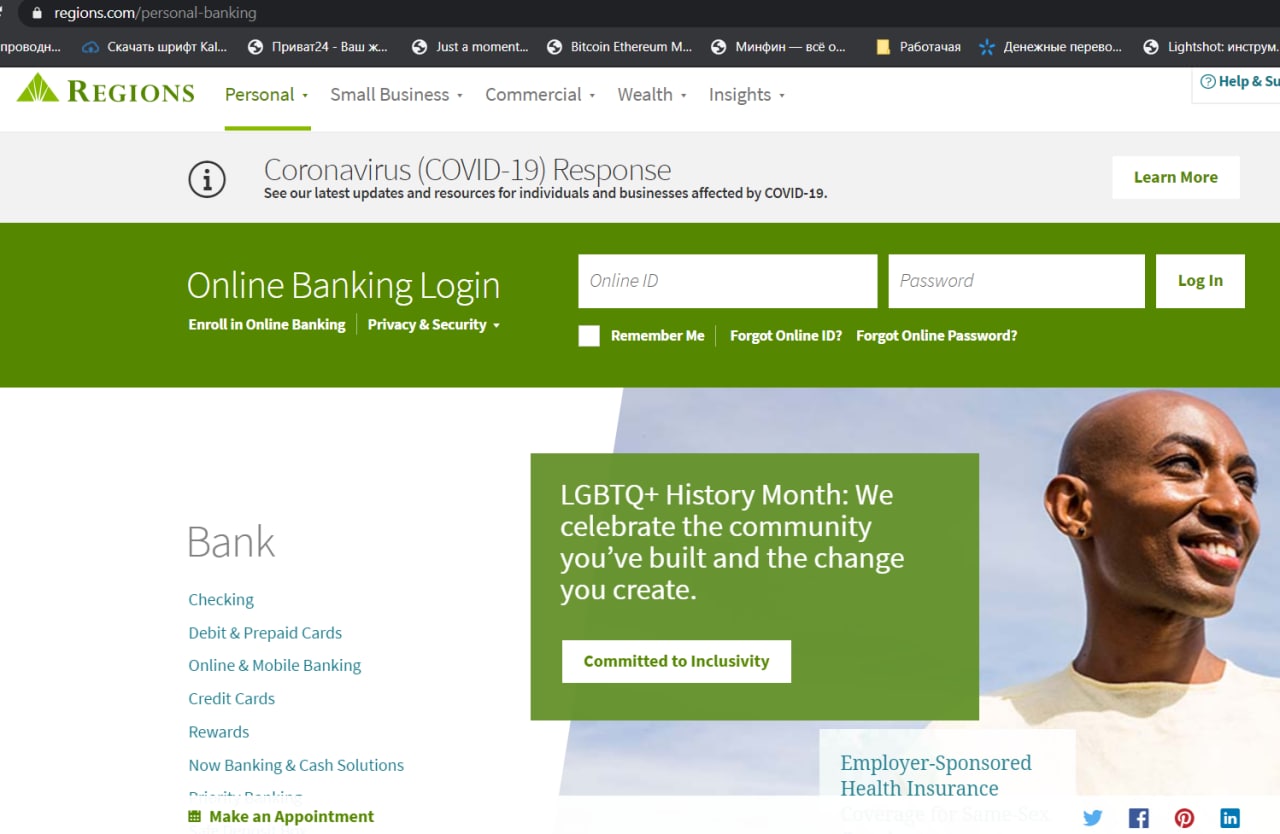The height and width of the screenshot is (834, 1280).
Task: Open the Credit Cards link
Action: pyautogui.click(x=232, y=699)
